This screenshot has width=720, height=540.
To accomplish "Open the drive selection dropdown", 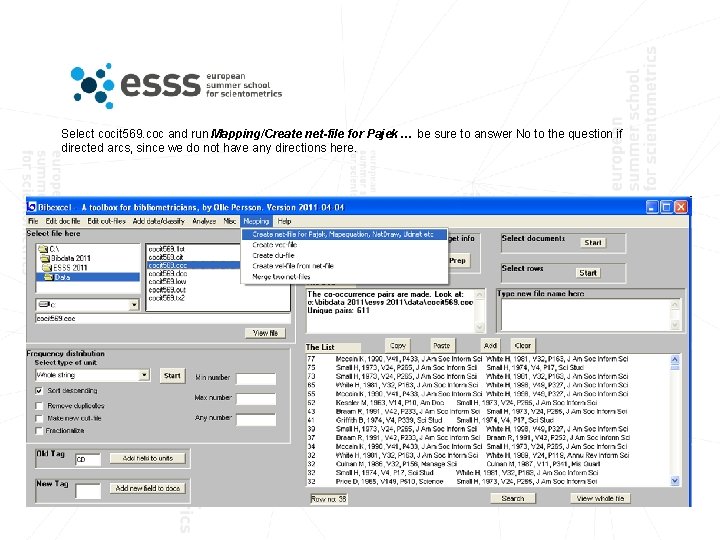I will coord(134,304).
